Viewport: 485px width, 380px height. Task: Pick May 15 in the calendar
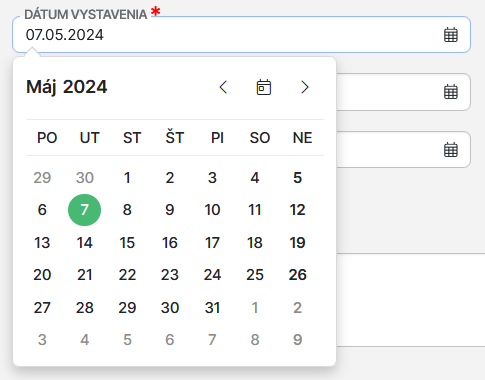127,243
